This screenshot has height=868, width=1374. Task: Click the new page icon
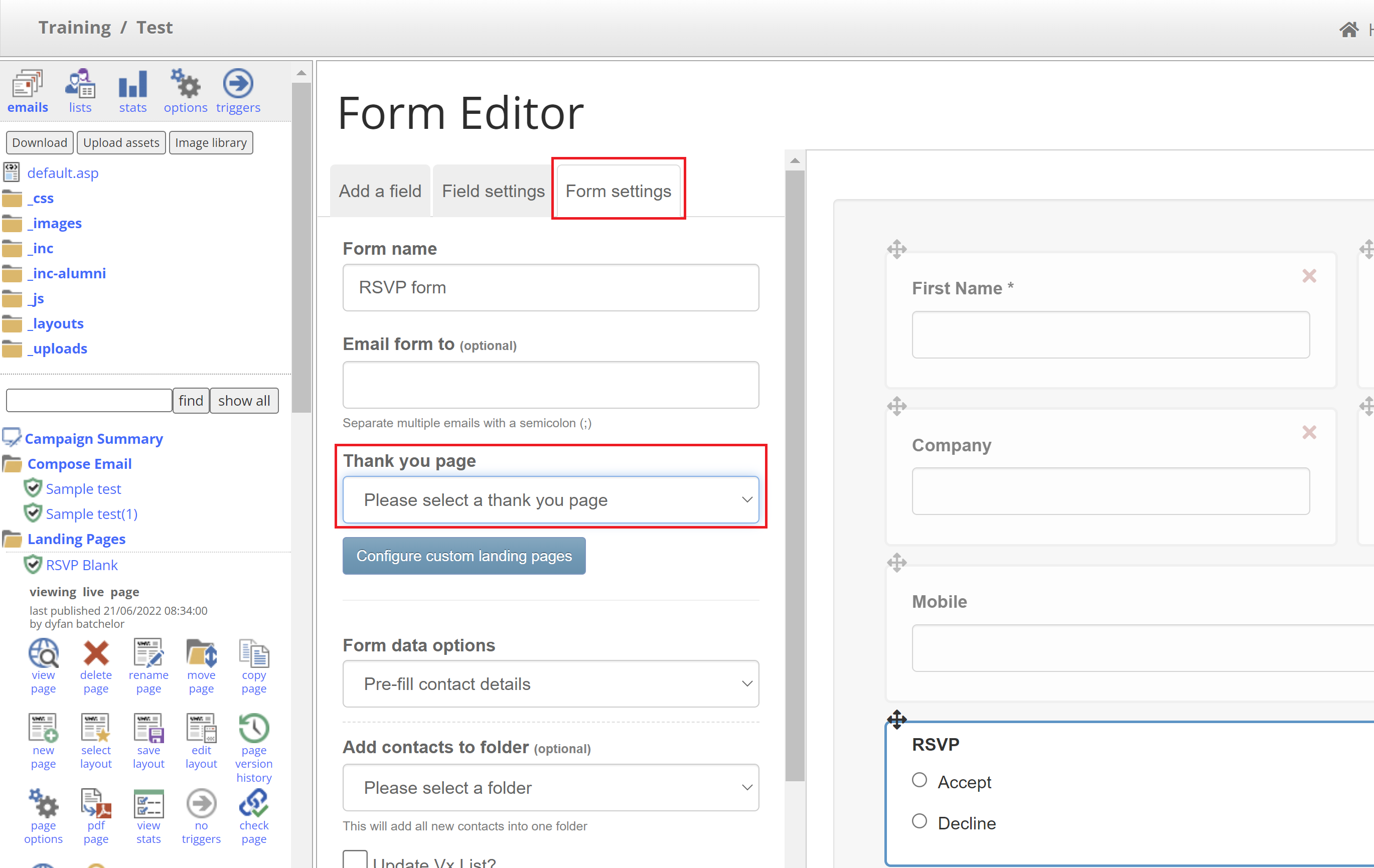(43, 728)
